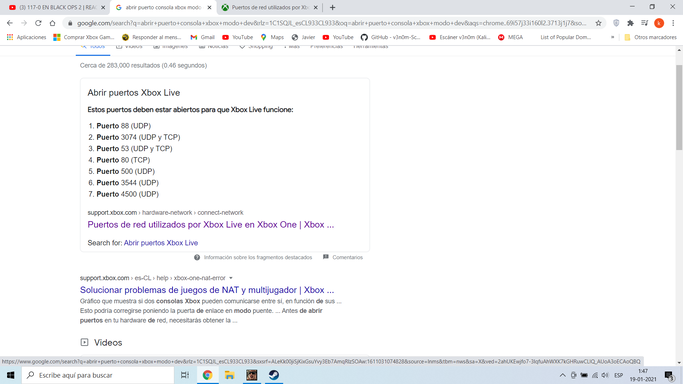
Task: Open Task View on the taskbar
Action: pos(185,375)
